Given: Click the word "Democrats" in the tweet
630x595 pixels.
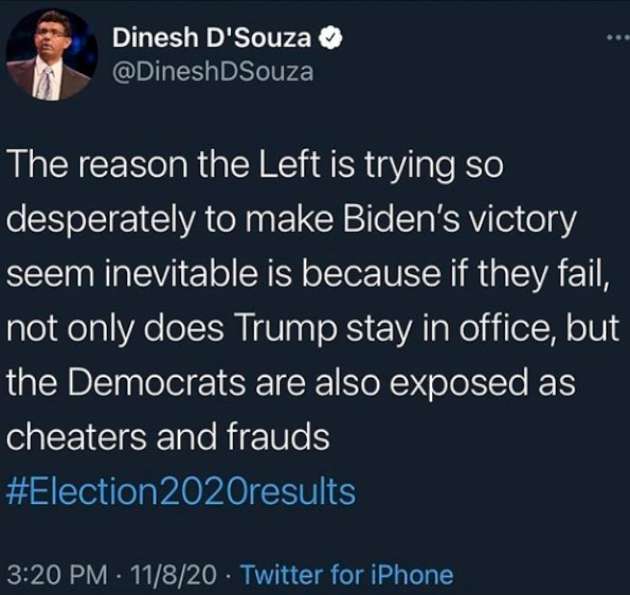Looking at the screenshot, I should [156, 382].
